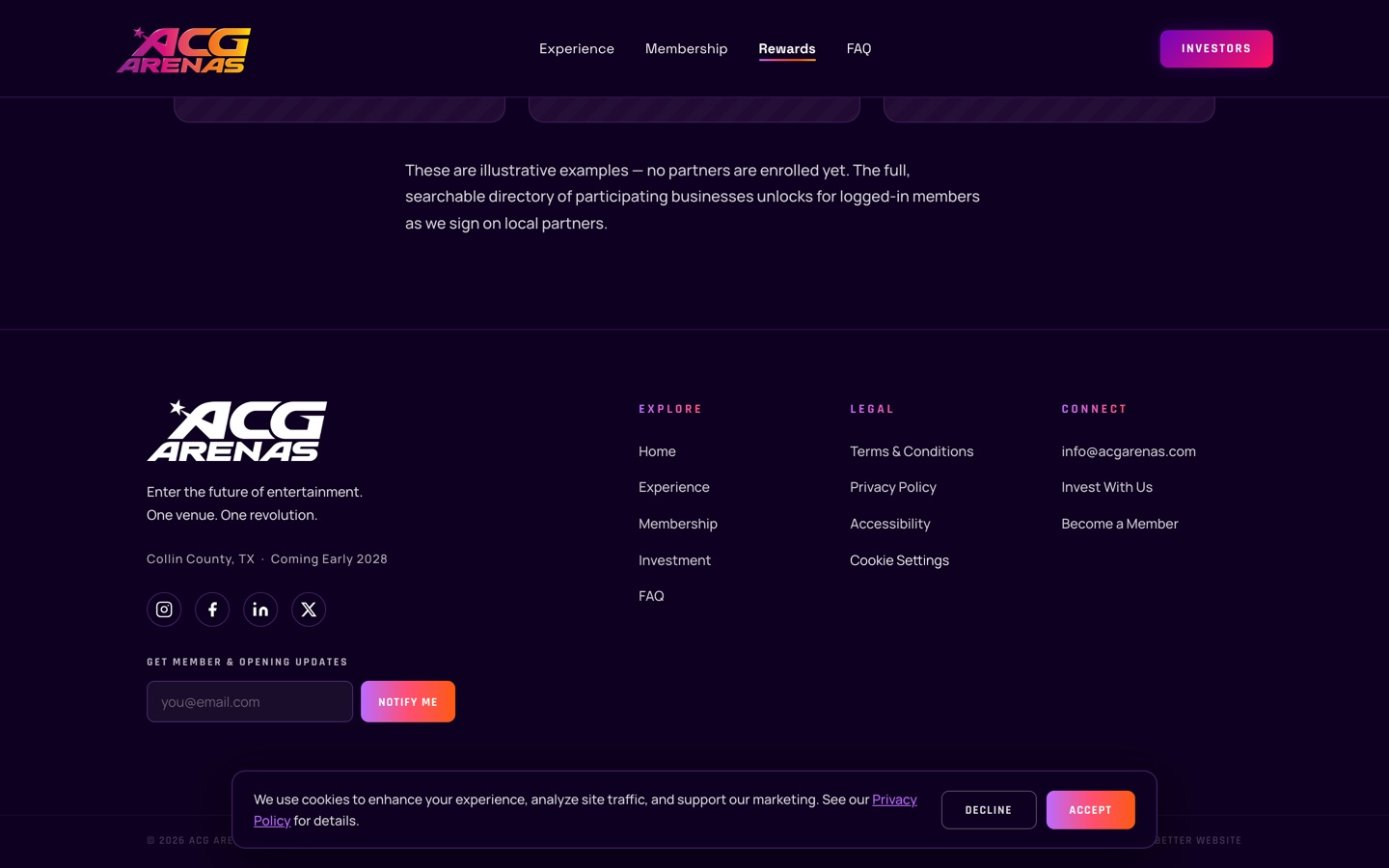Open Become a Member link
1389x868 pixels.
tap(1120, 524)
